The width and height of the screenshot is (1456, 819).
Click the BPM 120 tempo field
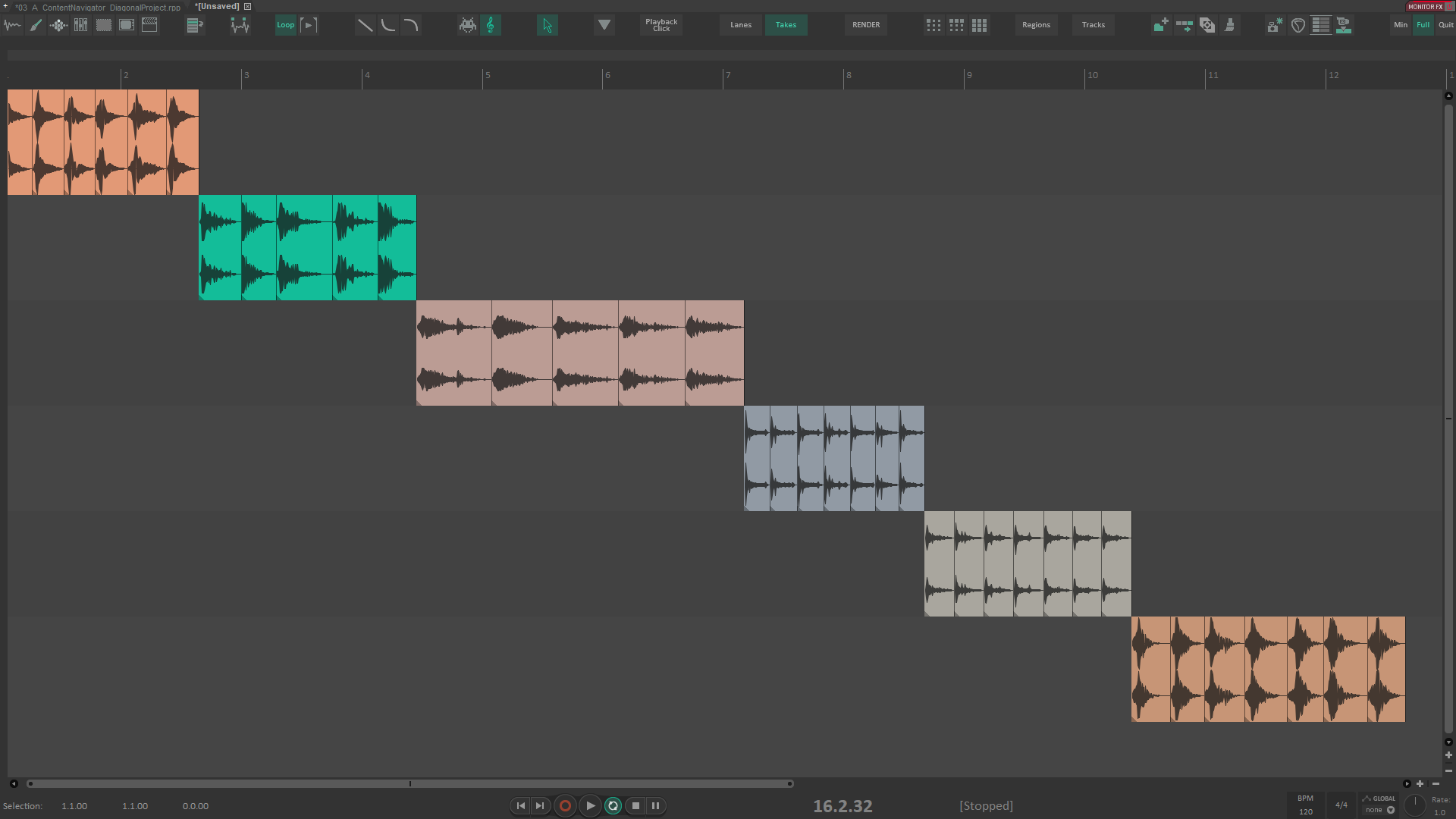click(x=1305, y=805)
